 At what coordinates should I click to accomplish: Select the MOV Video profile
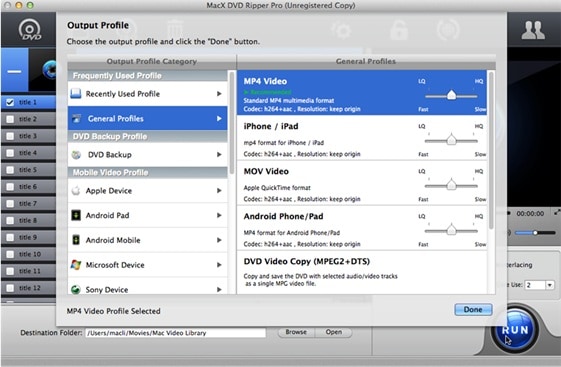coord(362,183)
